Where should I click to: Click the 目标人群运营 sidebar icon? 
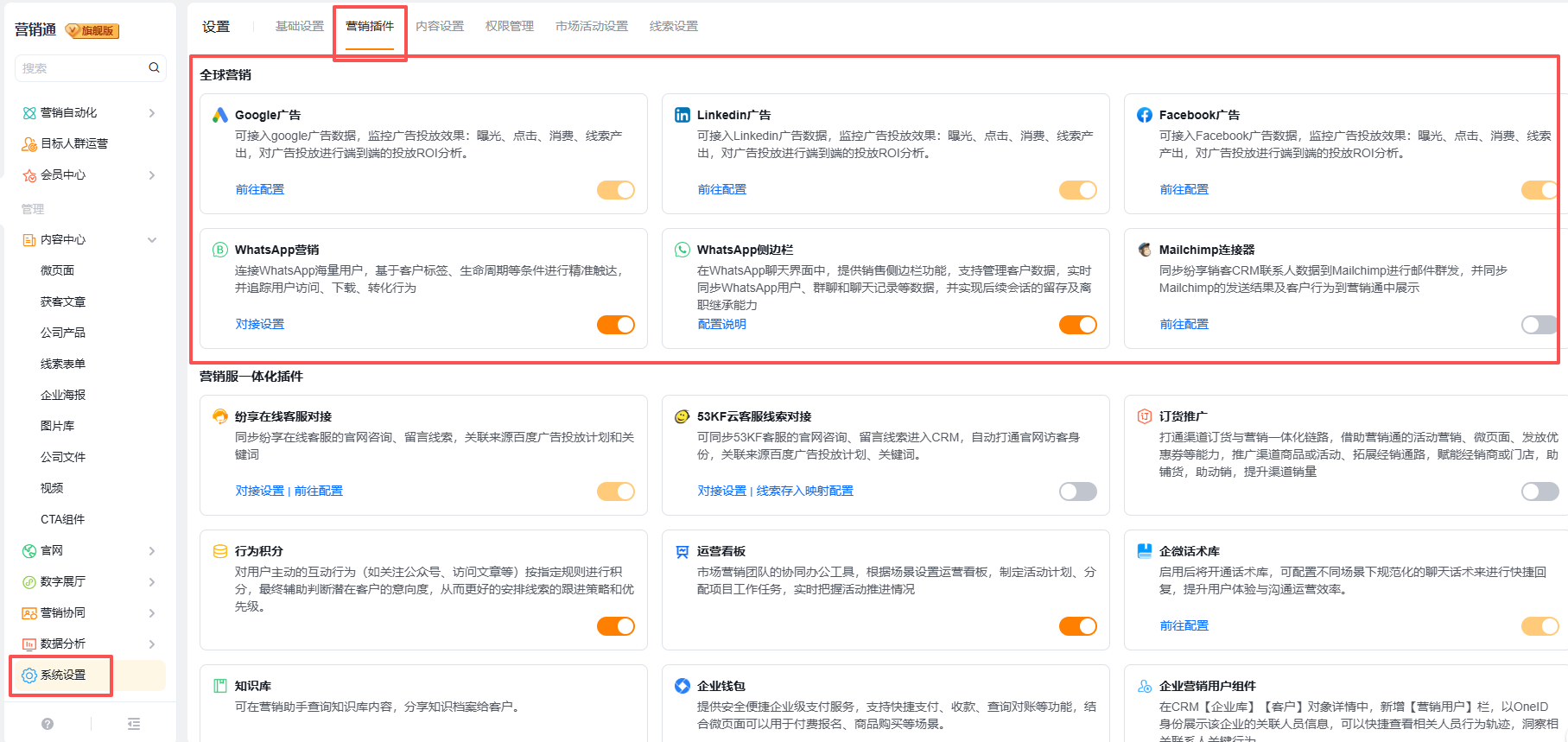coord(29,144)
